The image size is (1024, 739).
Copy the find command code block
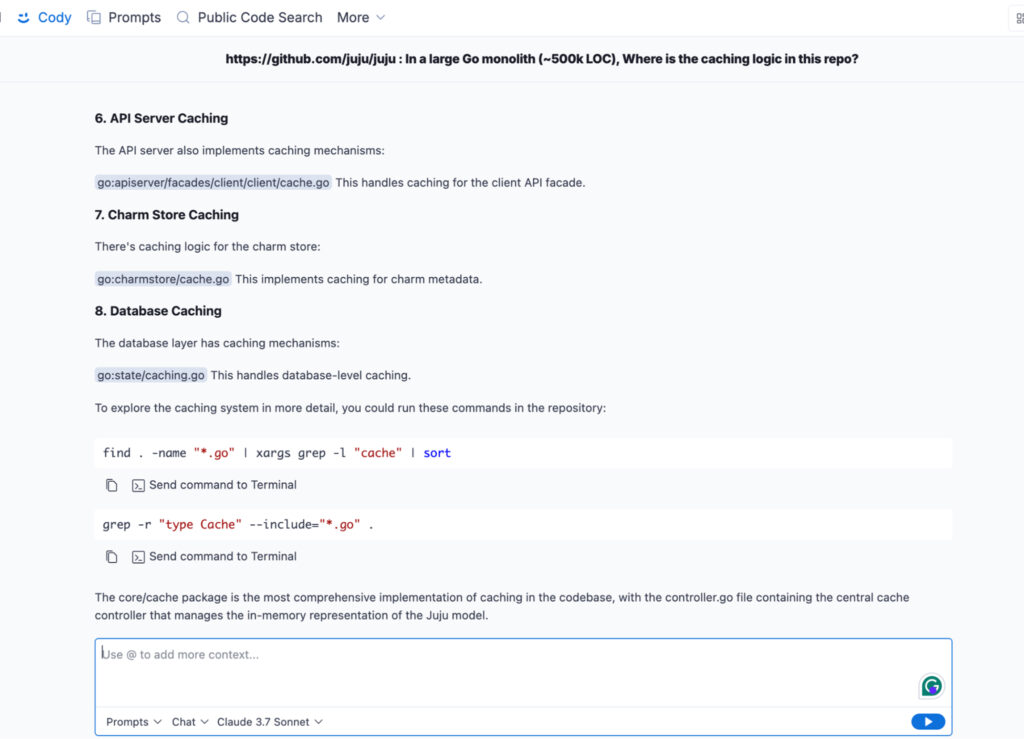(x=112, y=485)
